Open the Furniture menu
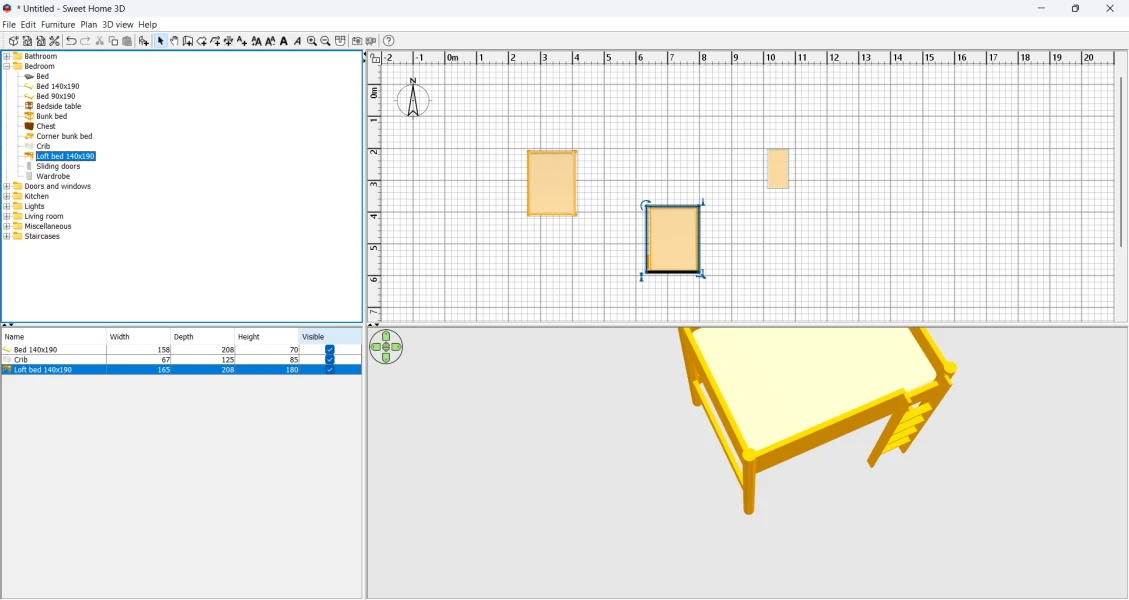 pyautogui.click(x=58, y=24)
